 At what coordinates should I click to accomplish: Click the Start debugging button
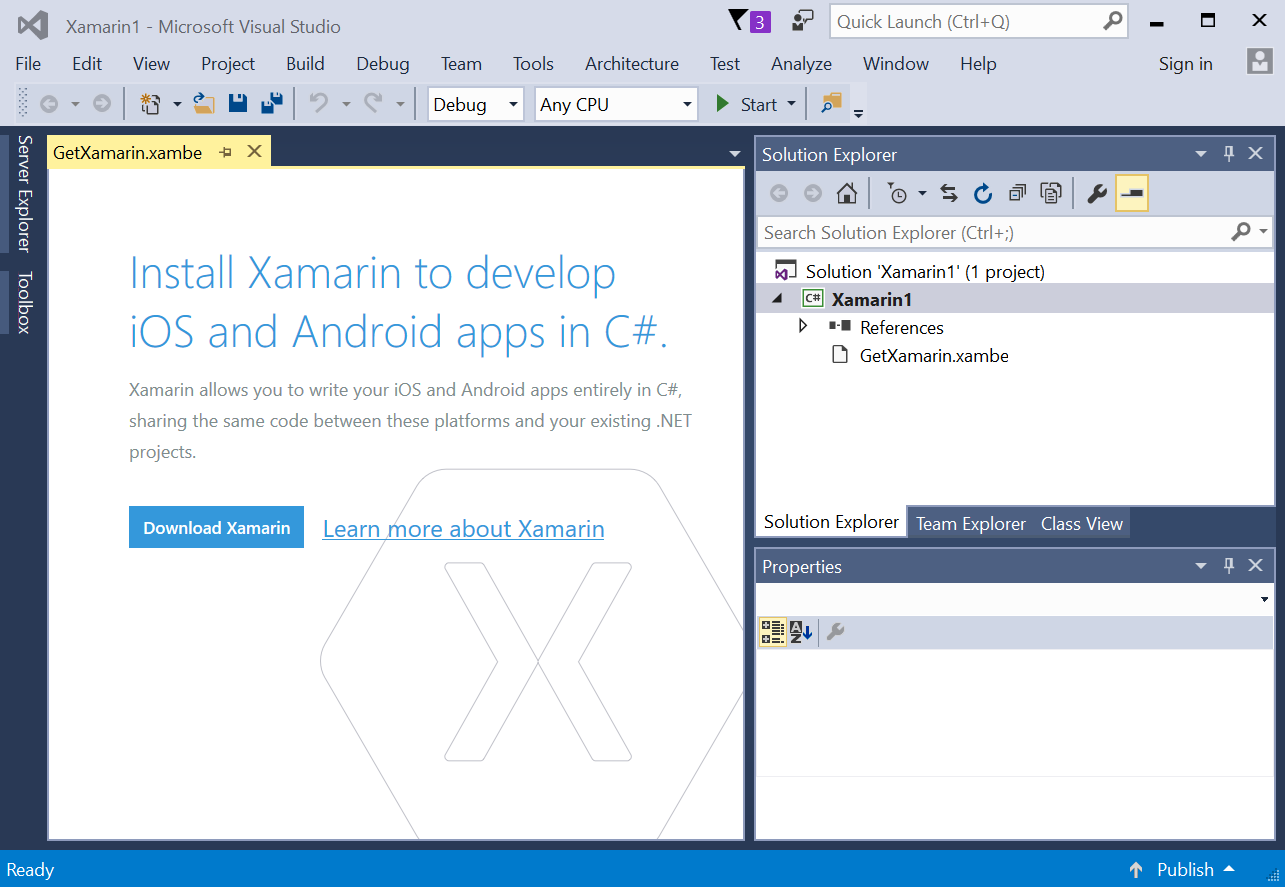click(746, 104)
